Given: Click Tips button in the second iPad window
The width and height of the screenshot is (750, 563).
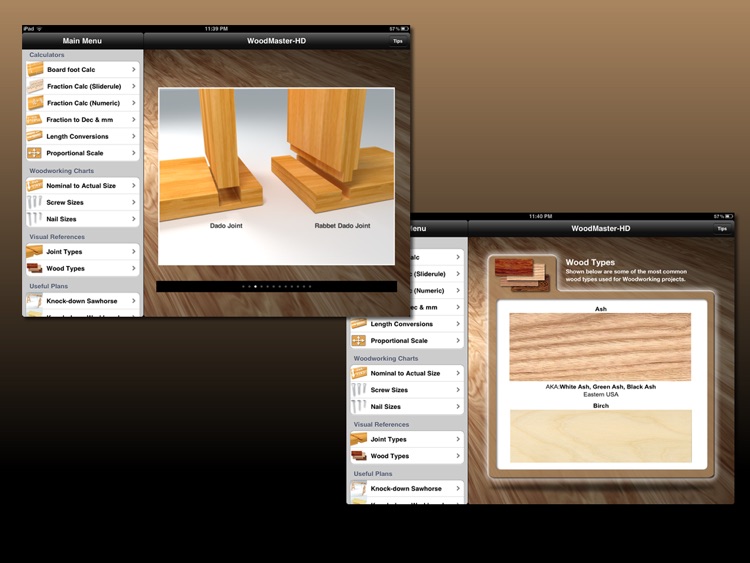Looking at the screenshot, I should click(x=722, y=229).
